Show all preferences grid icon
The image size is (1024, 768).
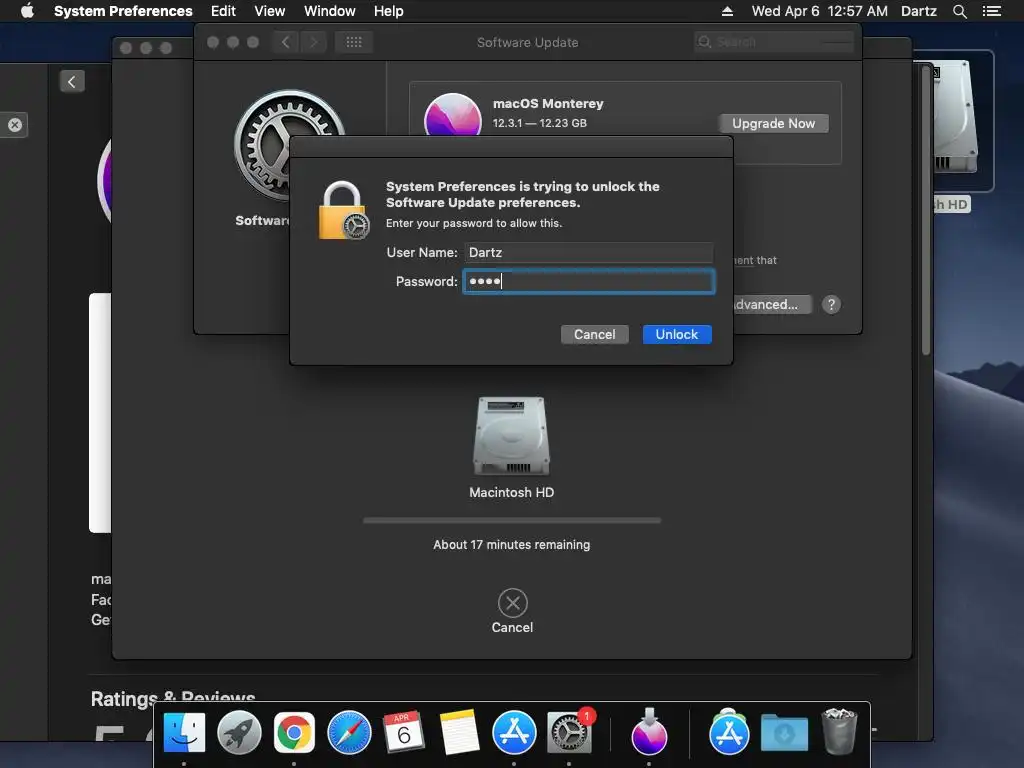tap(353, 42)
